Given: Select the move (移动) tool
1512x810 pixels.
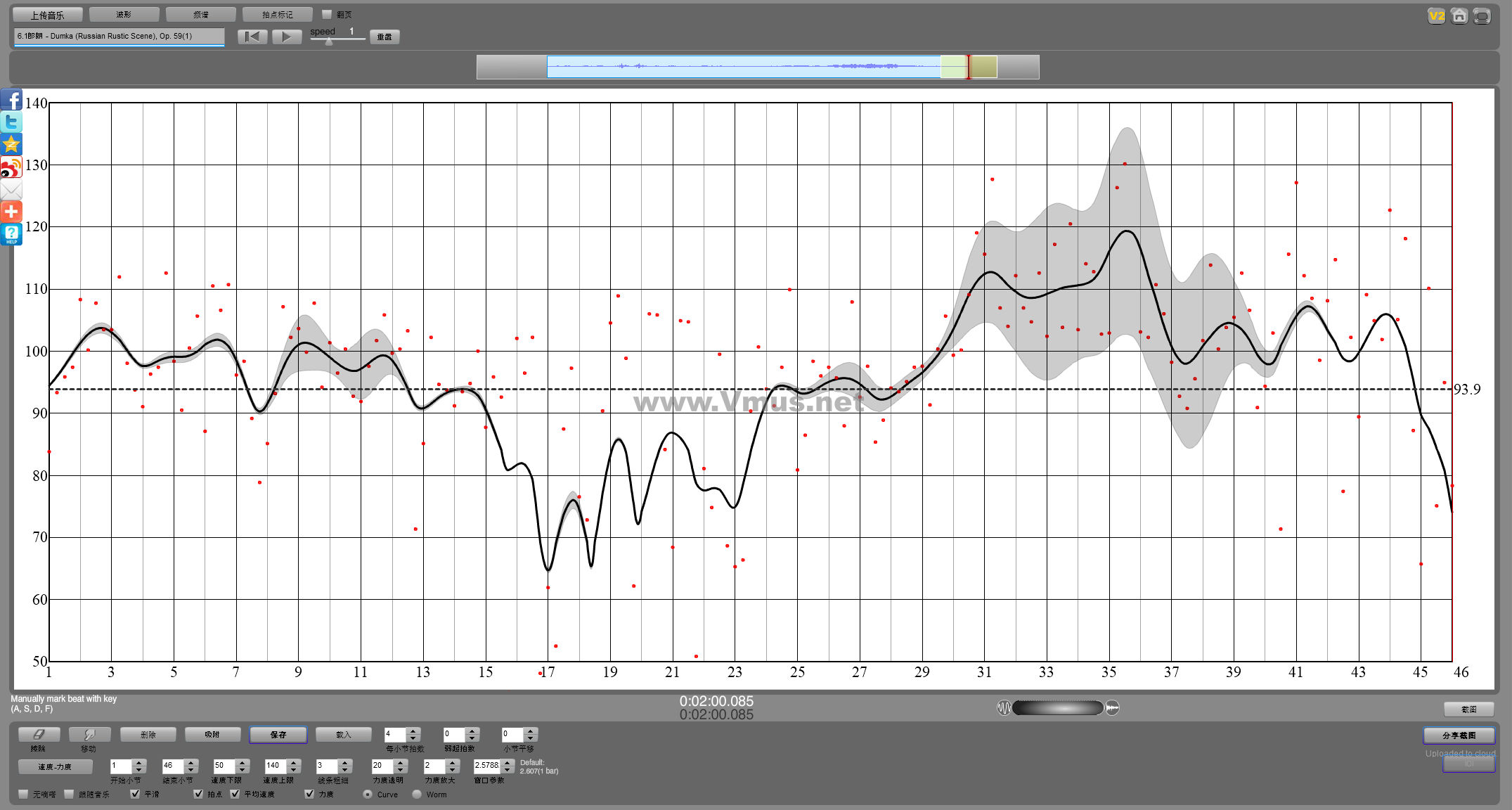Looking at the screenshot, I should [x=89, y=734].
